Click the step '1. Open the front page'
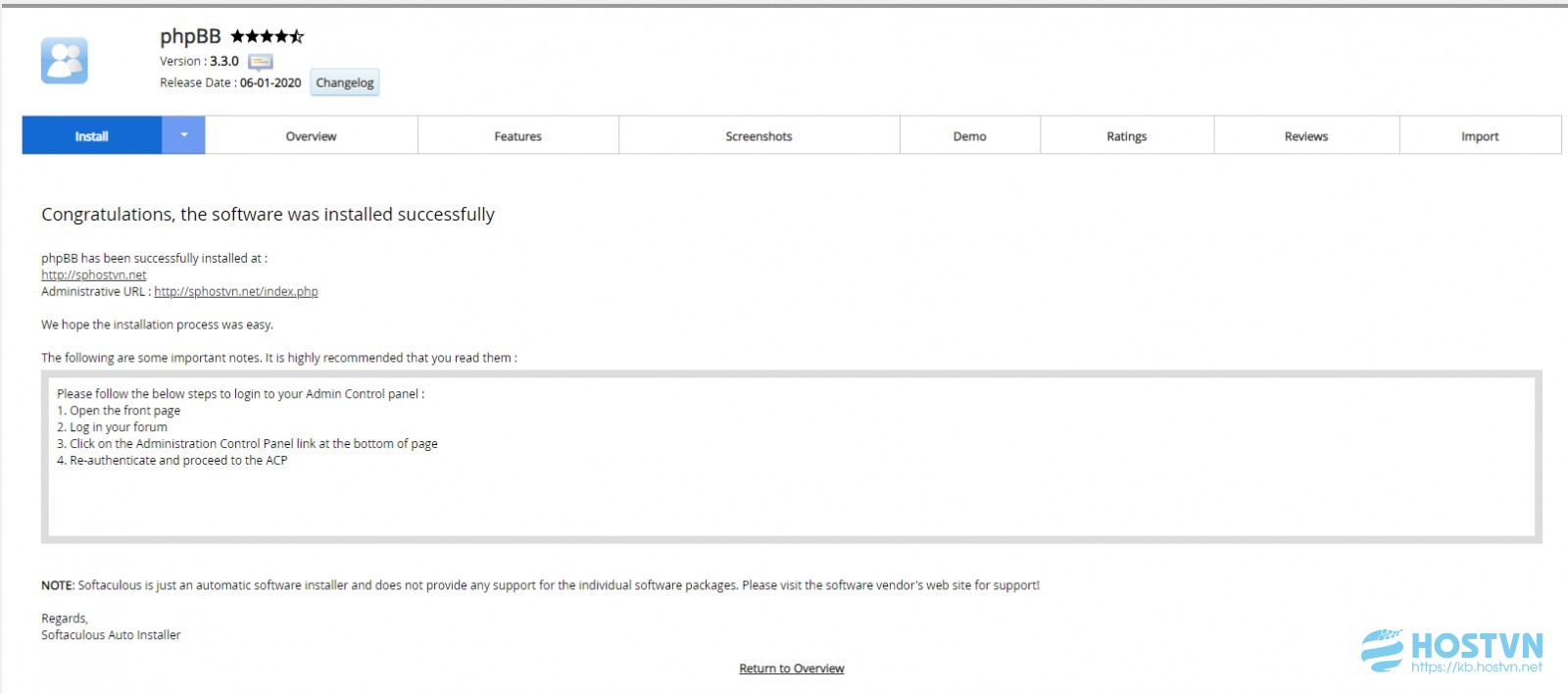This screenshot has height=694, width=1568. pyautogui.click(x=119, y=411)
